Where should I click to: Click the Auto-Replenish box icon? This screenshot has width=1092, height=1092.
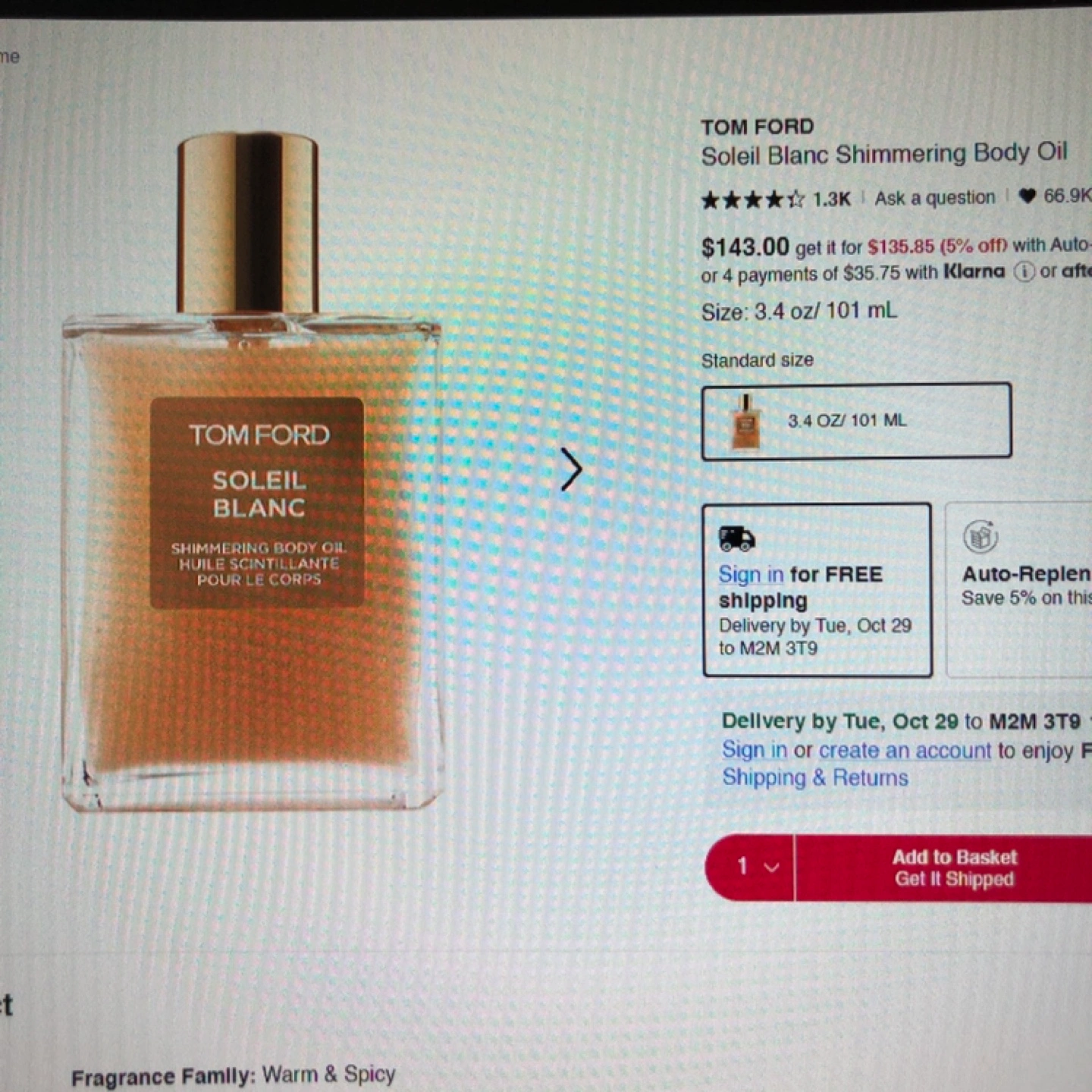[980, 537]
